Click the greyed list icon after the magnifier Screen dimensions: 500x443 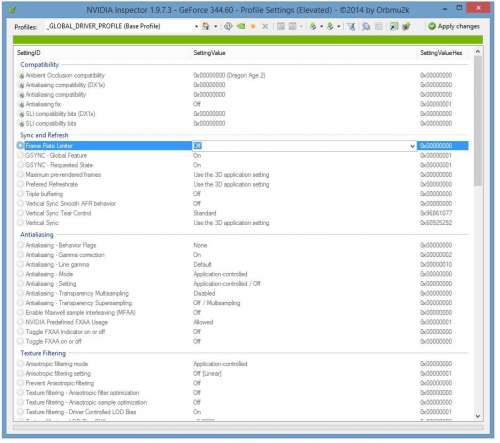click(379, 26)
